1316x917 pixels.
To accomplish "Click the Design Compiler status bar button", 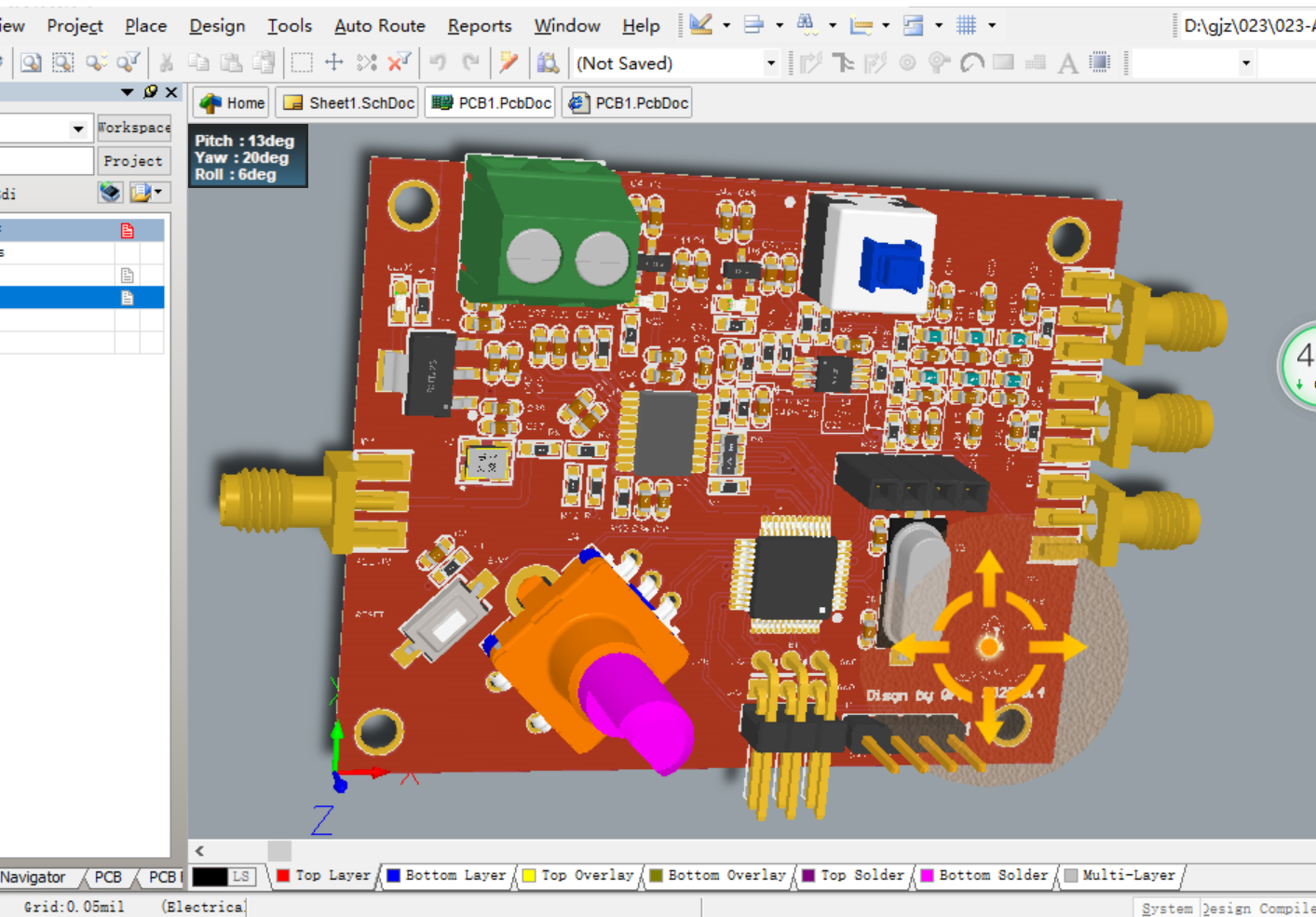I will click(x=1257, y=908).
